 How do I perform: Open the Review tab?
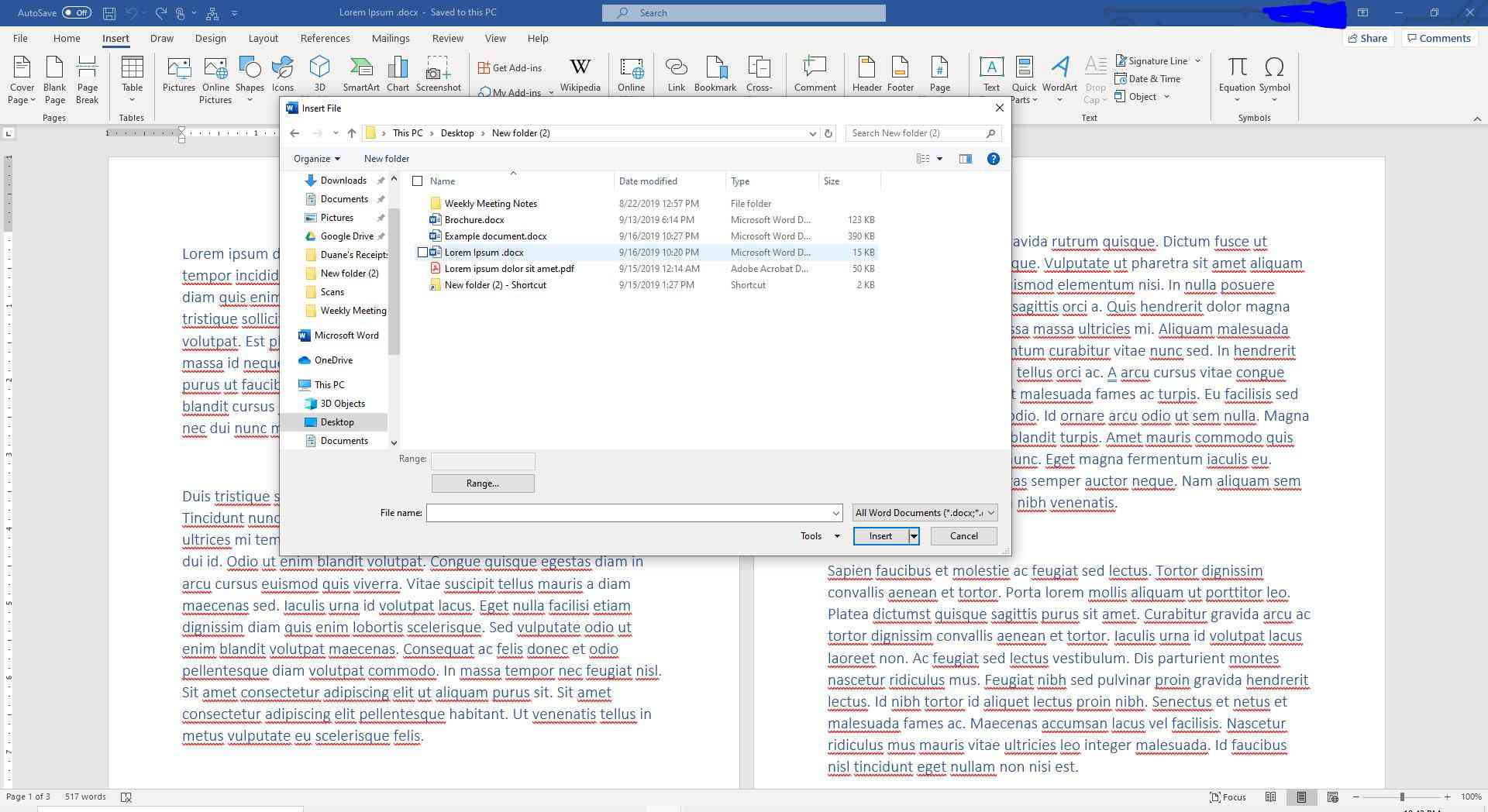pos(447,38)
